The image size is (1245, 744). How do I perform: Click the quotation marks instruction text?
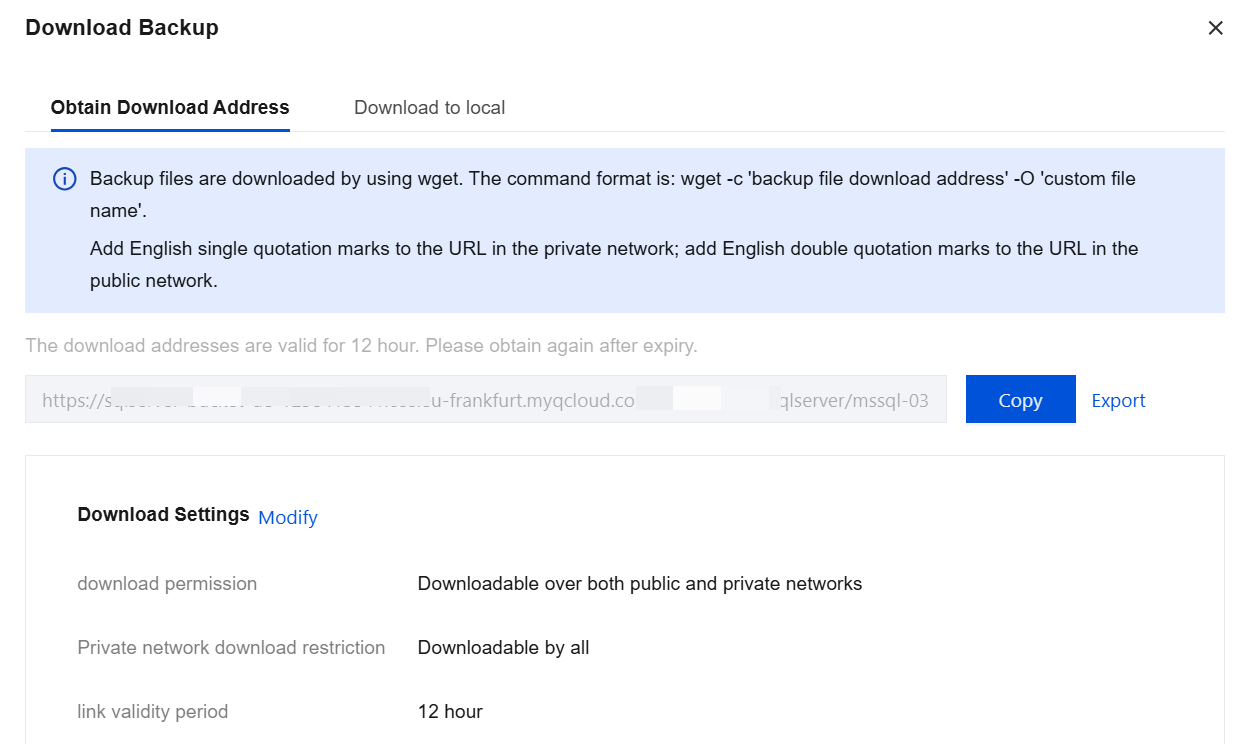pos(613,249)
